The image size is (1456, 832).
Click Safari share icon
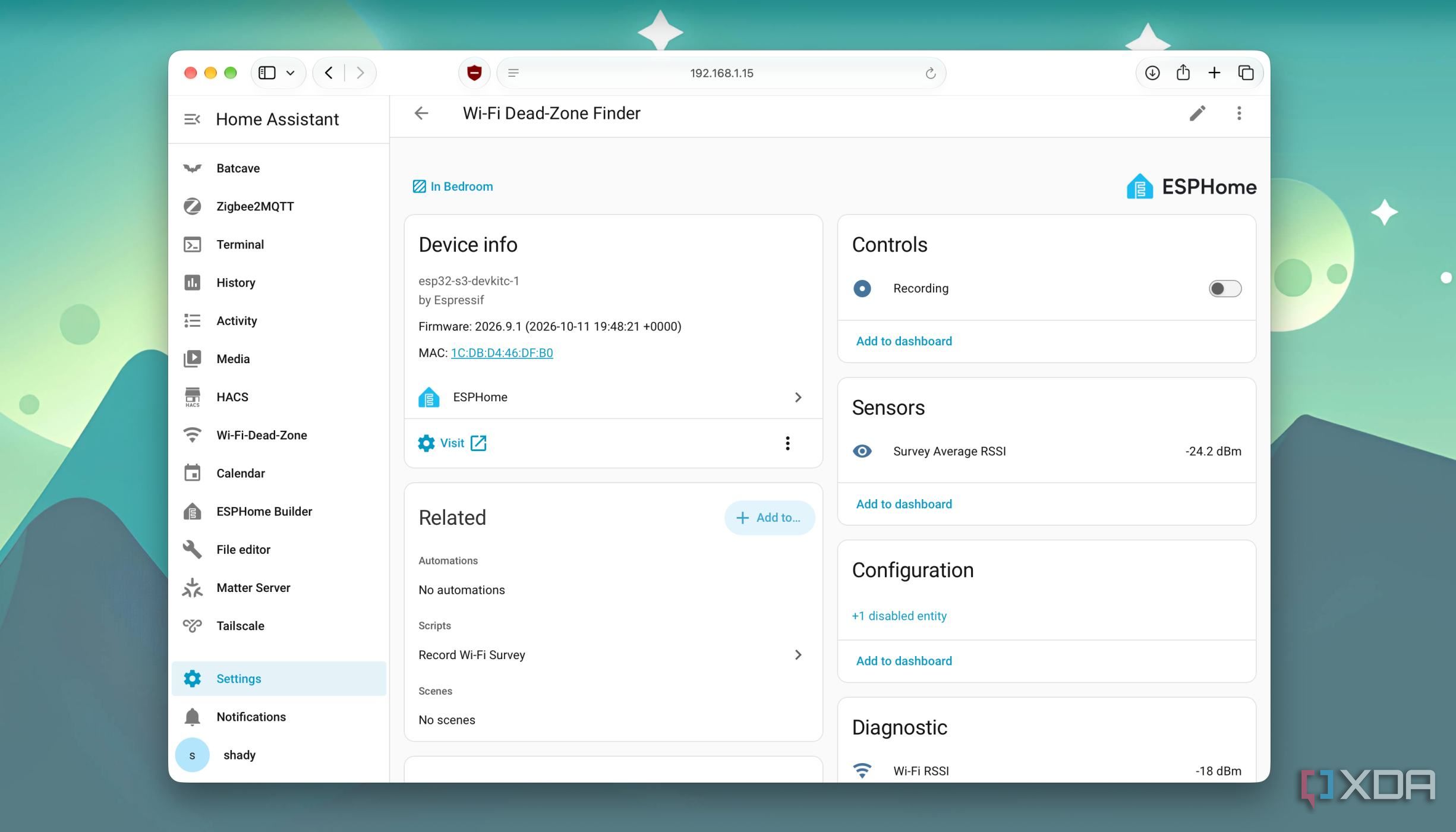coord(1183,72)
